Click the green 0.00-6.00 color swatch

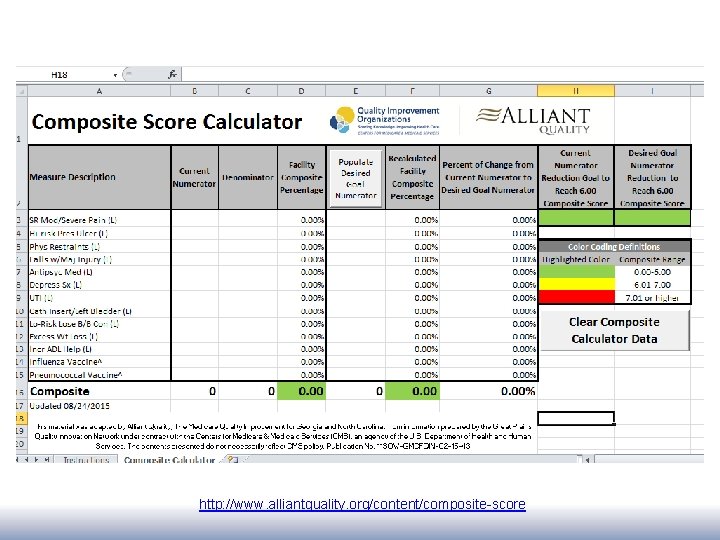(x=576, y=272)
